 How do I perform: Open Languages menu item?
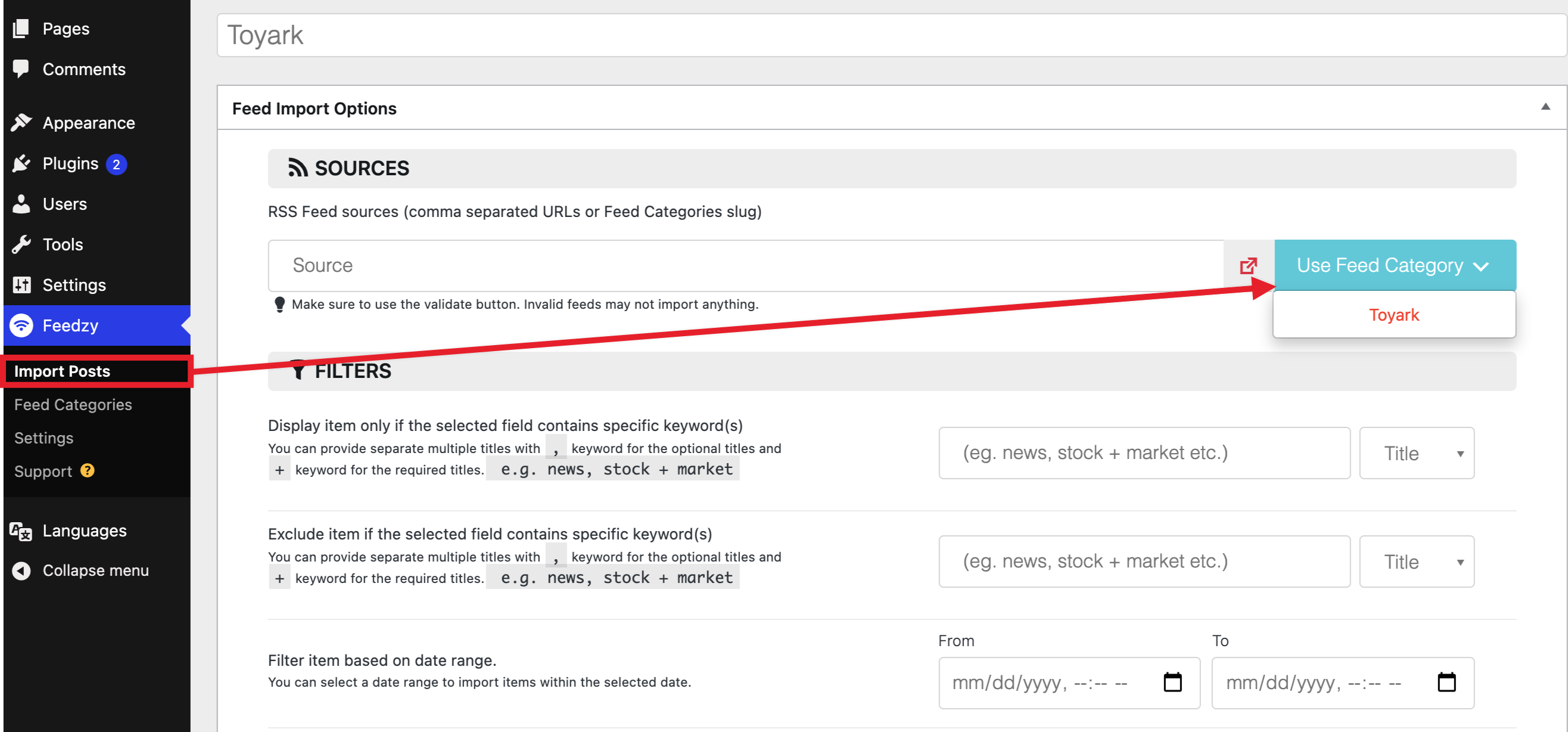[85, 531]
